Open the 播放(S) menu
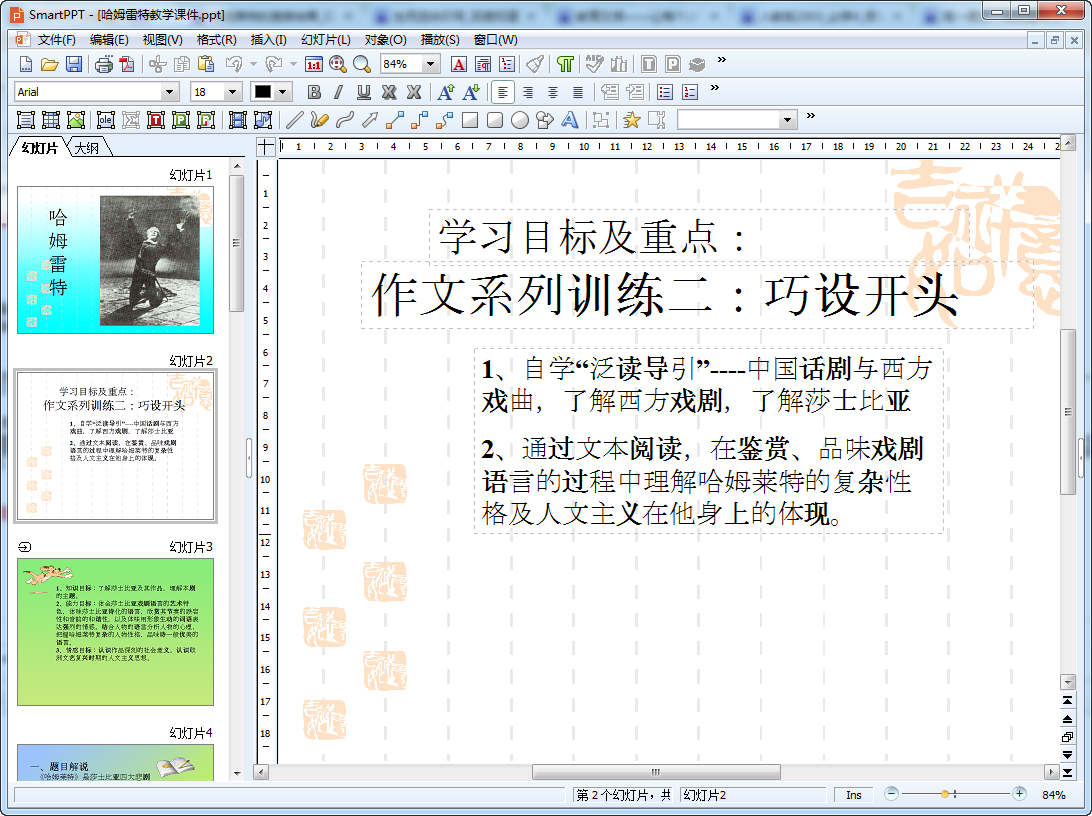 pyautogui.click(x=440, y=40)
